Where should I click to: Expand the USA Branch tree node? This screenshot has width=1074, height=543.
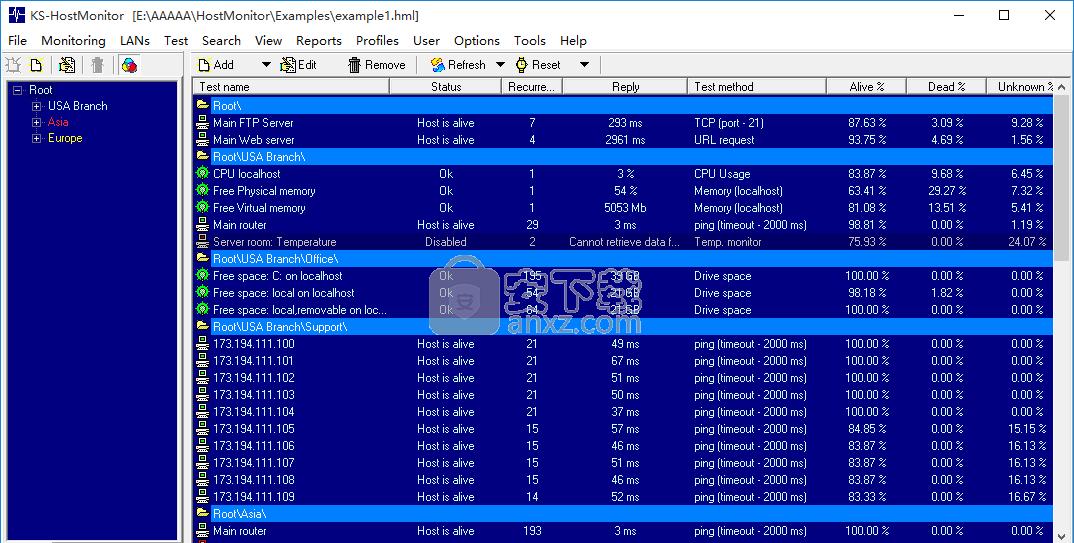pos(37,106)
